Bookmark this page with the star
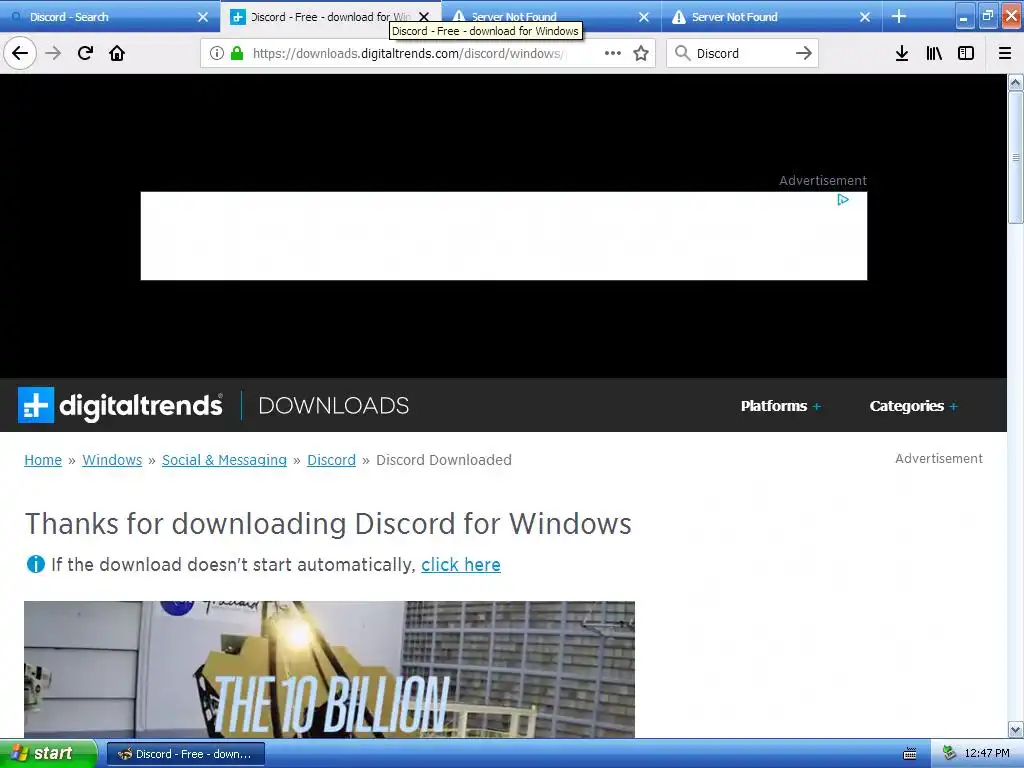Image resolution: width=1024 pixels, height=768 pixels. 641,53
